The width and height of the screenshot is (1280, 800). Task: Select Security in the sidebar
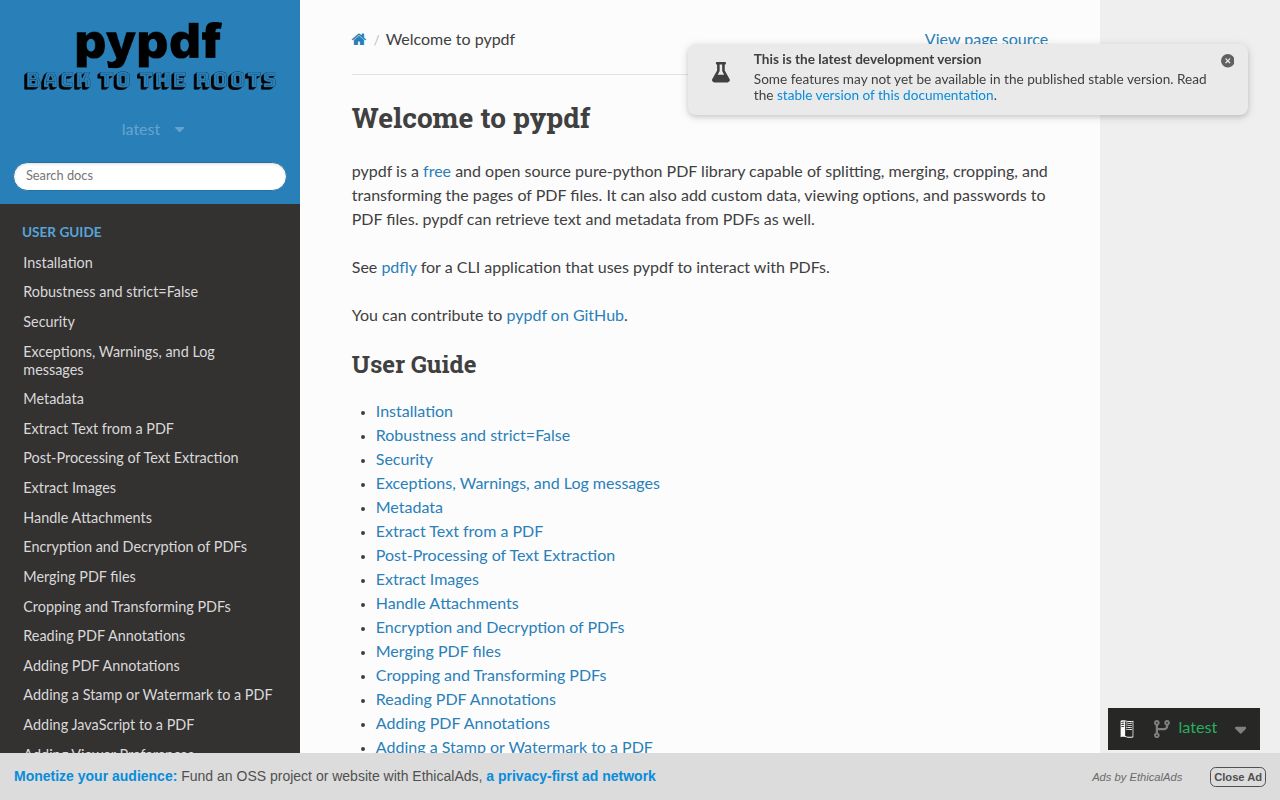(x=49, y=322)
